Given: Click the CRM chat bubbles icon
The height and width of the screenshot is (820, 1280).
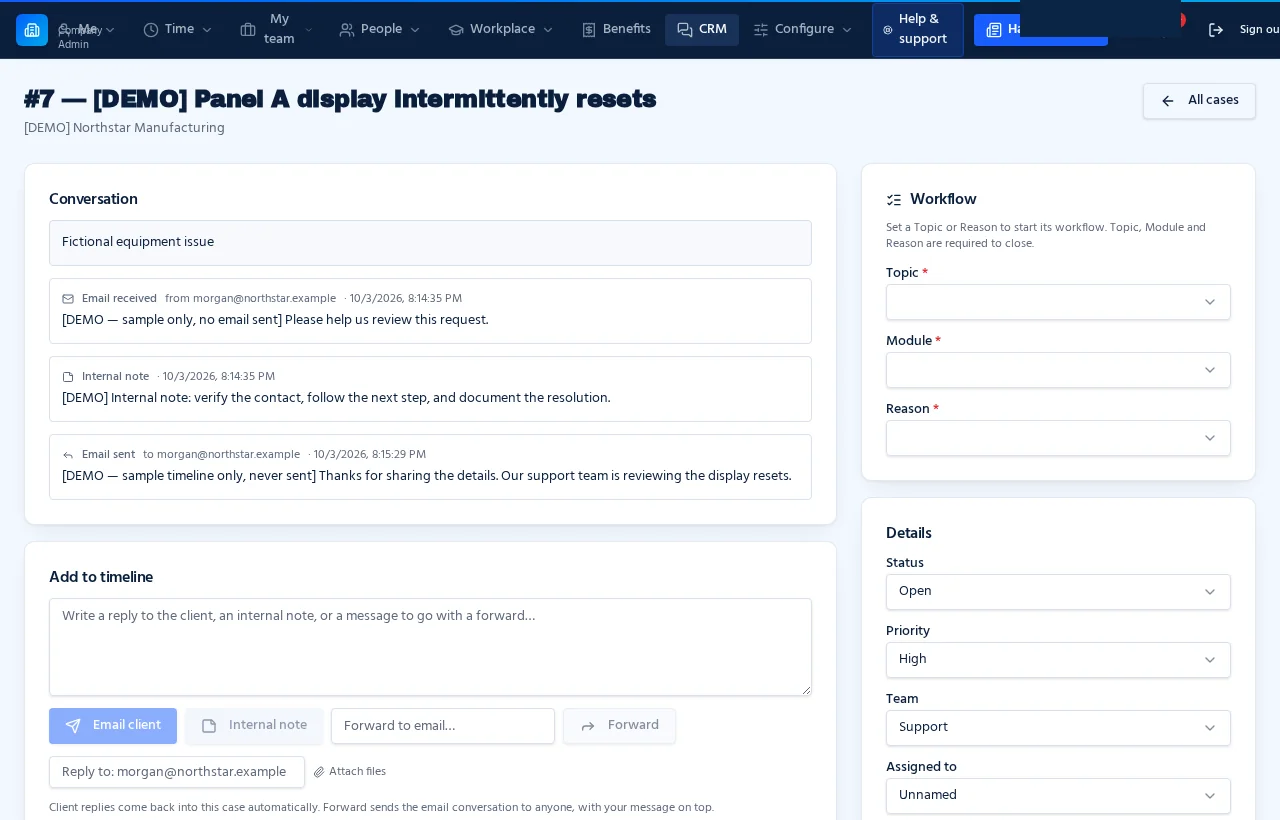Looking at the screenshot, I should coord(685,30).
